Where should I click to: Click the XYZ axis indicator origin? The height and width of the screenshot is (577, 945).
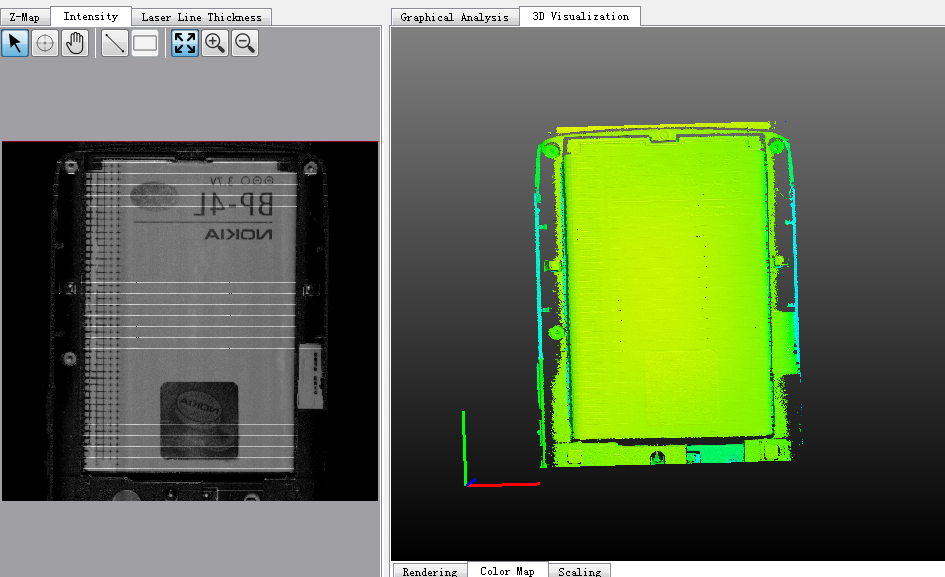click(x=467, y=485)
